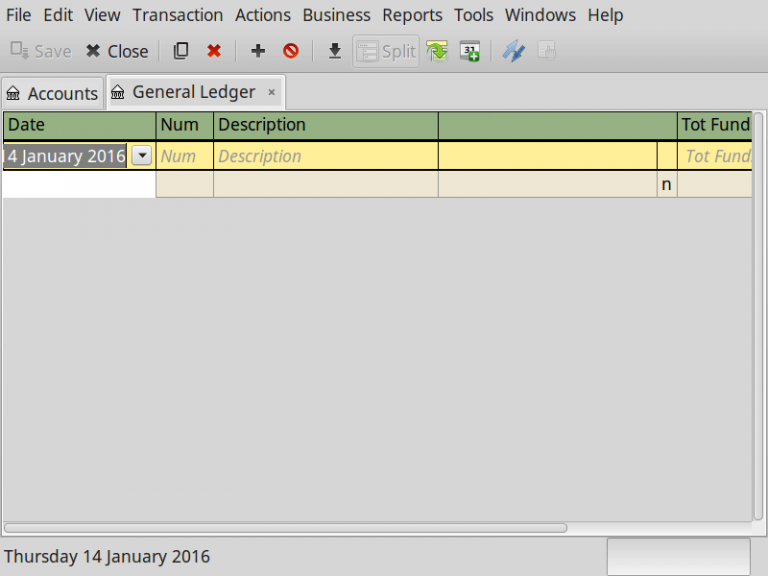The width and height of the screenshot is (768, 576).
Task: Jump to blank transaction with down-arrow icon
Action: coord(335,51)
